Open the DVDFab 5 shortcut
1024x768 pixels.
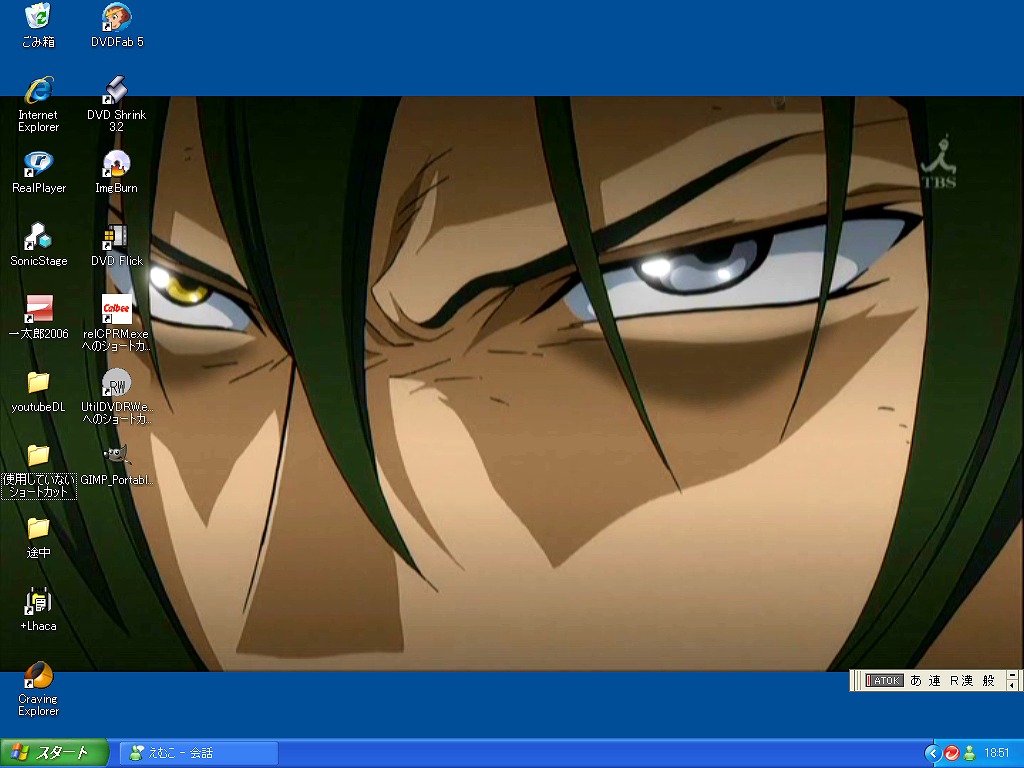coord(117,25)
